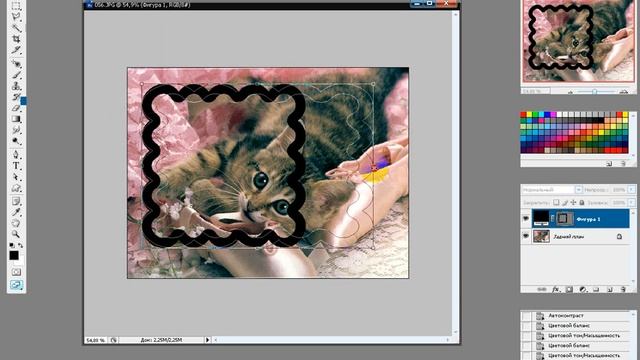Toggle the Автоконтраст action on/off checkbox
Viewport: 640px width, 360px height.
pyautogui.click(x=527, y=316)
